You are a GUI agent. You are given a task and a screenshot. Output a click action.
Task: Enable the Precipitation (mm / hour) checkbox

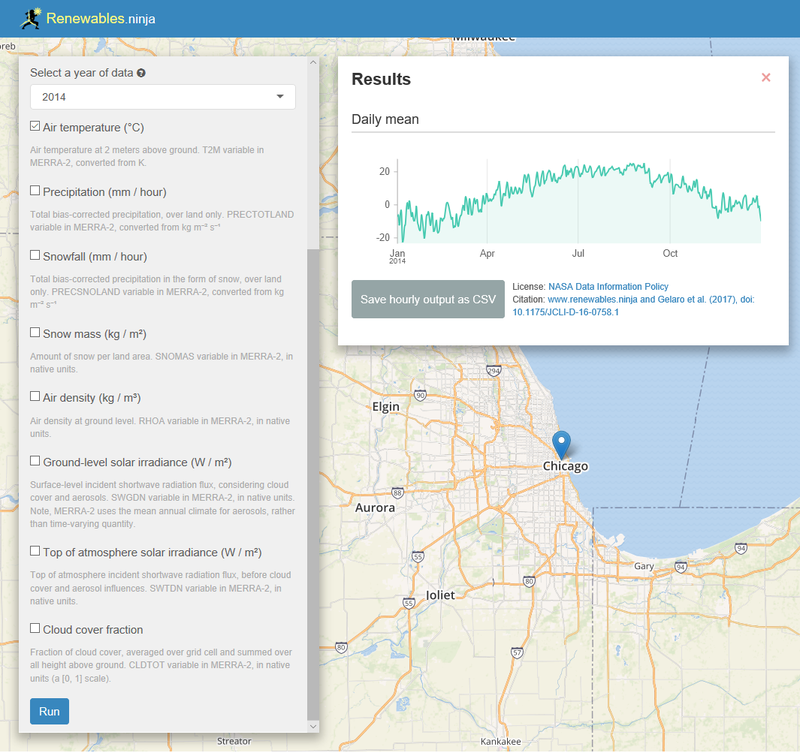tap(35, 191)
